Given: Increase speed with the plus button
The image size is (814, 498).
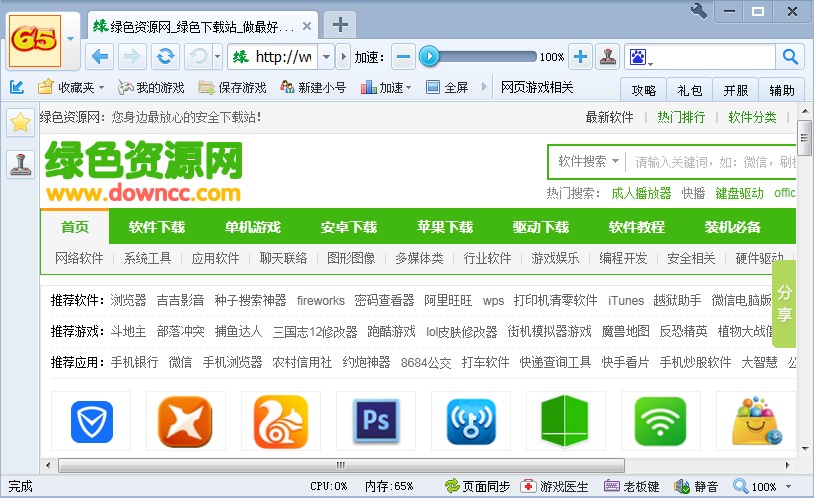Looking at the screenshot, I should [580, 57].
